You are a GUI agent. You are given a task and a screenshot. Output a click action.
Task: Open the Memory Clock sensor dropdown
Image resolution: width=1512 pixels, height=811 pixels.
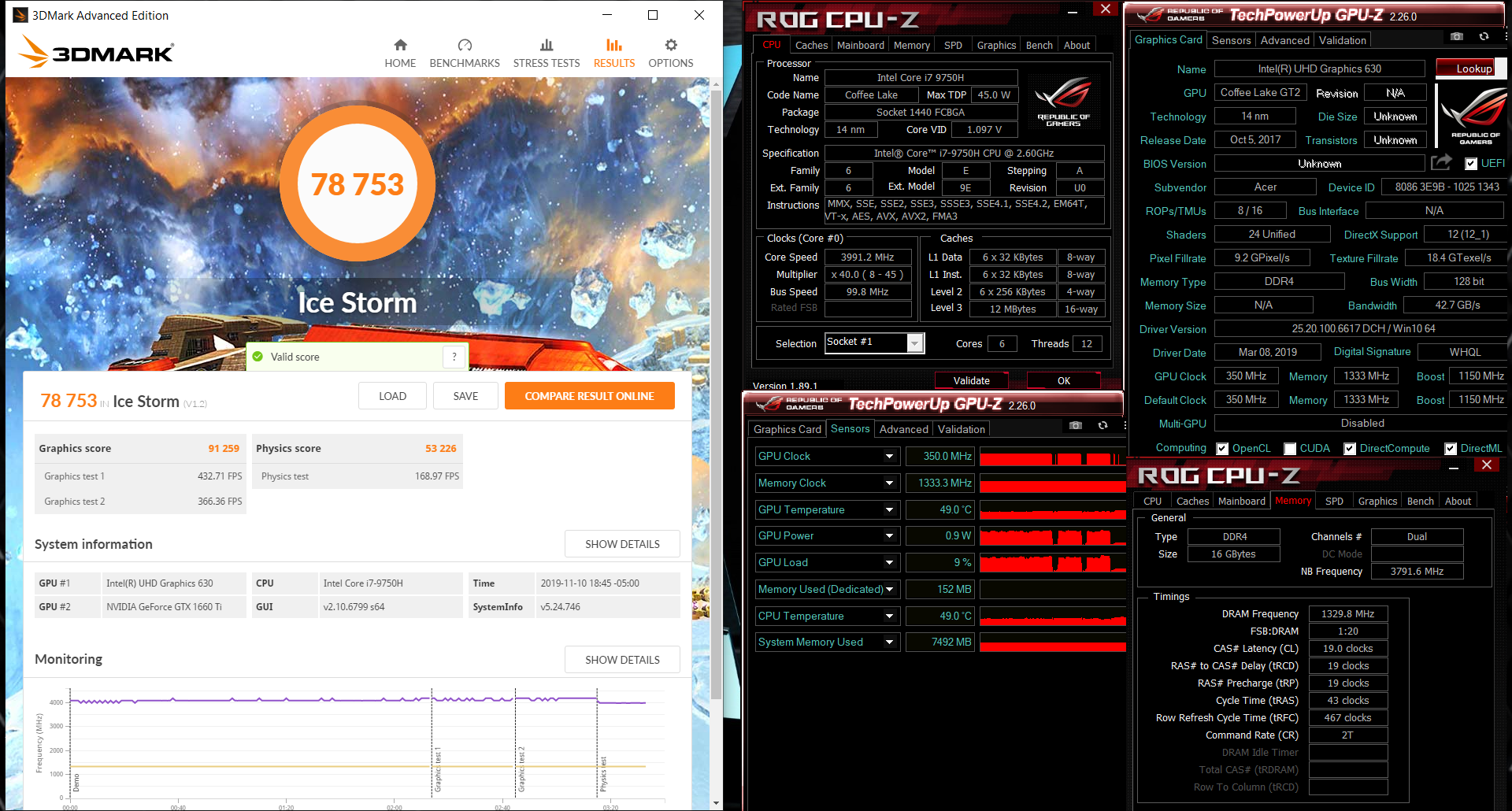point(889,483)
